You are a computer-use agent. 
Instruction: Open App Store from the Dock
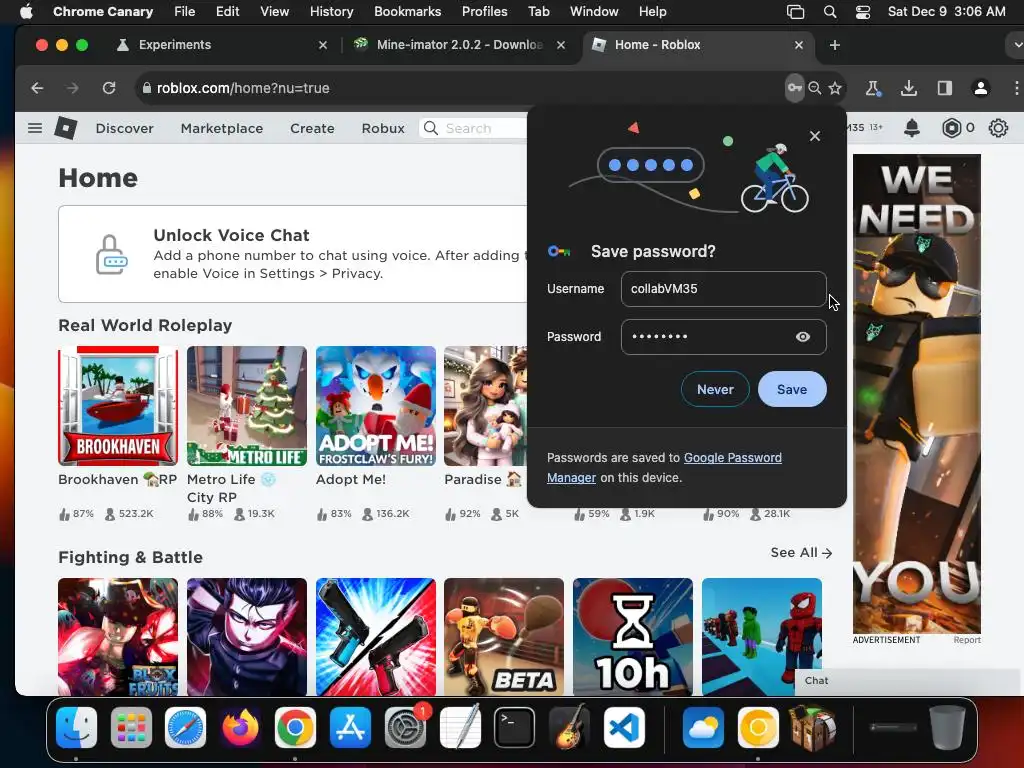click(x=350, y=728)
